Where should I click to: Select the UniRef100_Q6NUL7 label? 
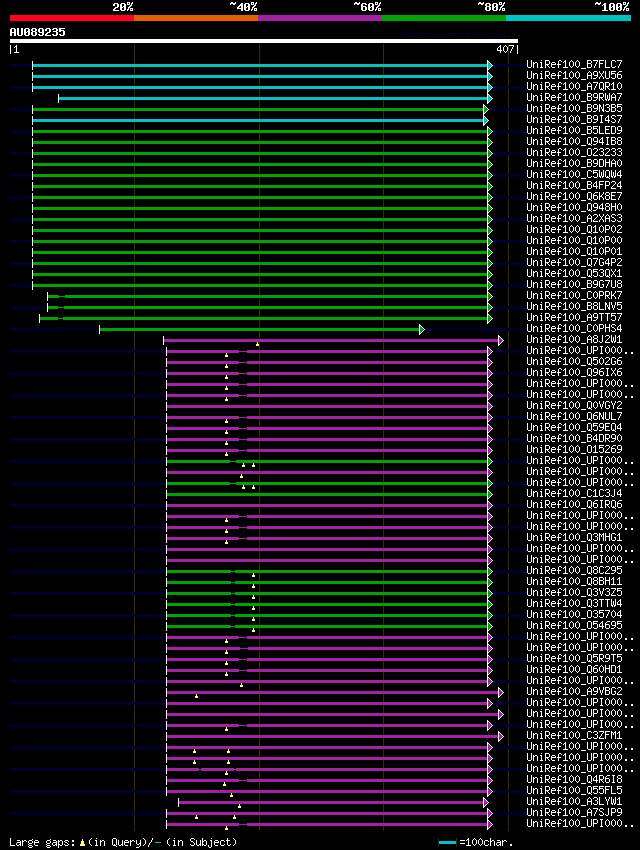click(574, 416)
